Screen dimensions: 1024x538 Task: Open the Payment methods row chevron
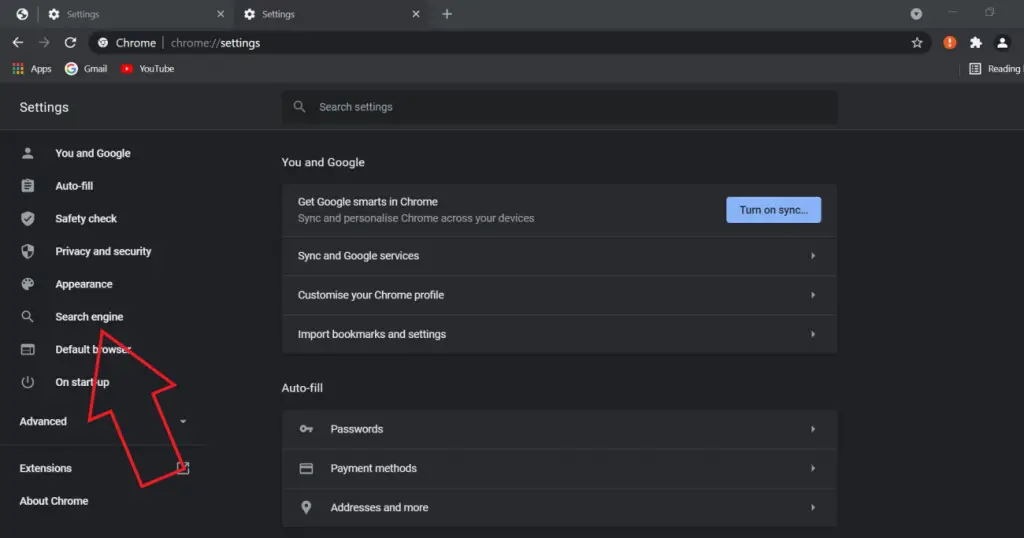click(x=813, y=468)
